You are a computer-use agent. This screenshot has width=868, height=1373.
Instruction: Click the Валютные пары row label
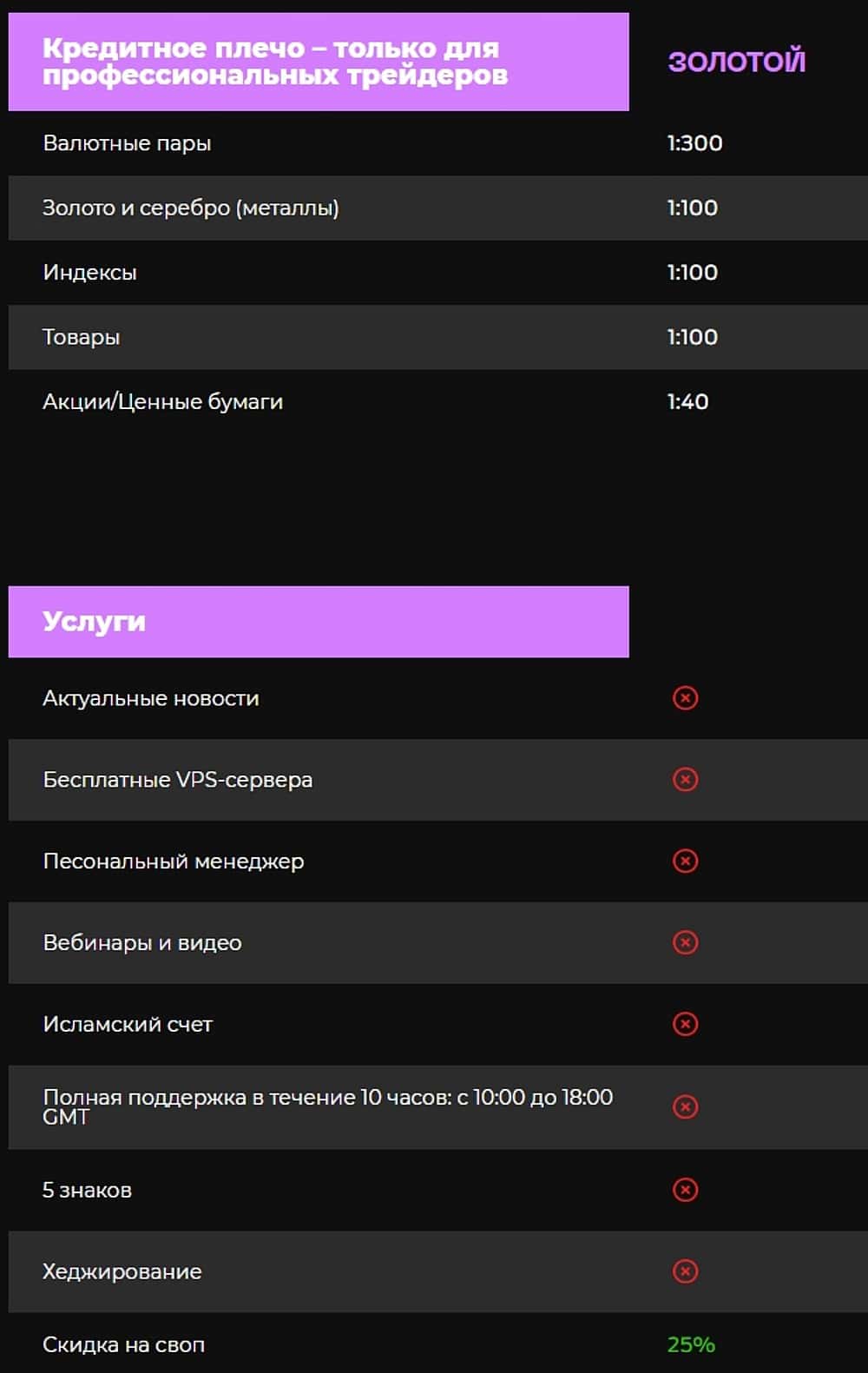(127, 143)
